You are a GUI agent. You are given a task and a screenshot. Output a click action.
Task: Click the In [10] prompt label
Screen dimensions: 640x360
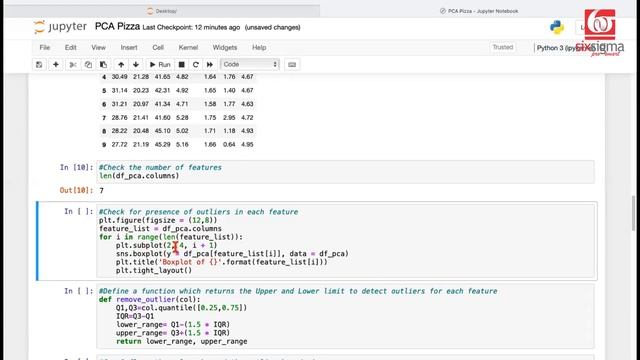click(76, 167)
